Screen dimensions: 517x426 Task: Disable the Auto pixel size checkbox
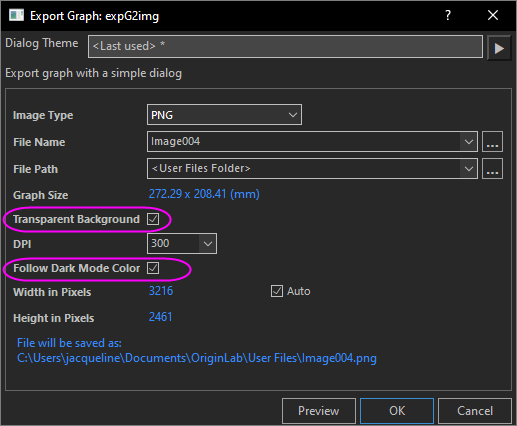[x=277, y=291]
